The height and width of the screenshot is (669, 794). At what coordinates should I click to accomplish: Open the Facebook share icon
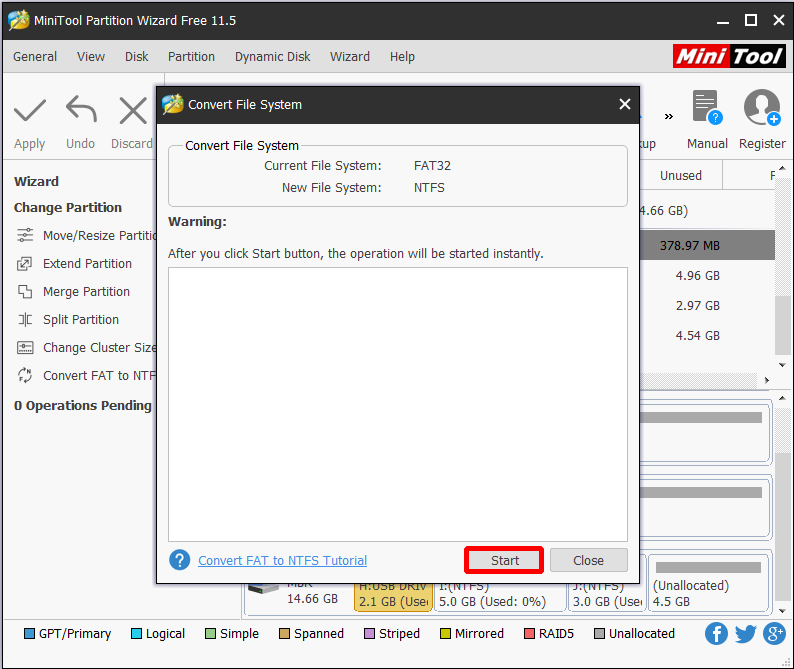point(716,634)
